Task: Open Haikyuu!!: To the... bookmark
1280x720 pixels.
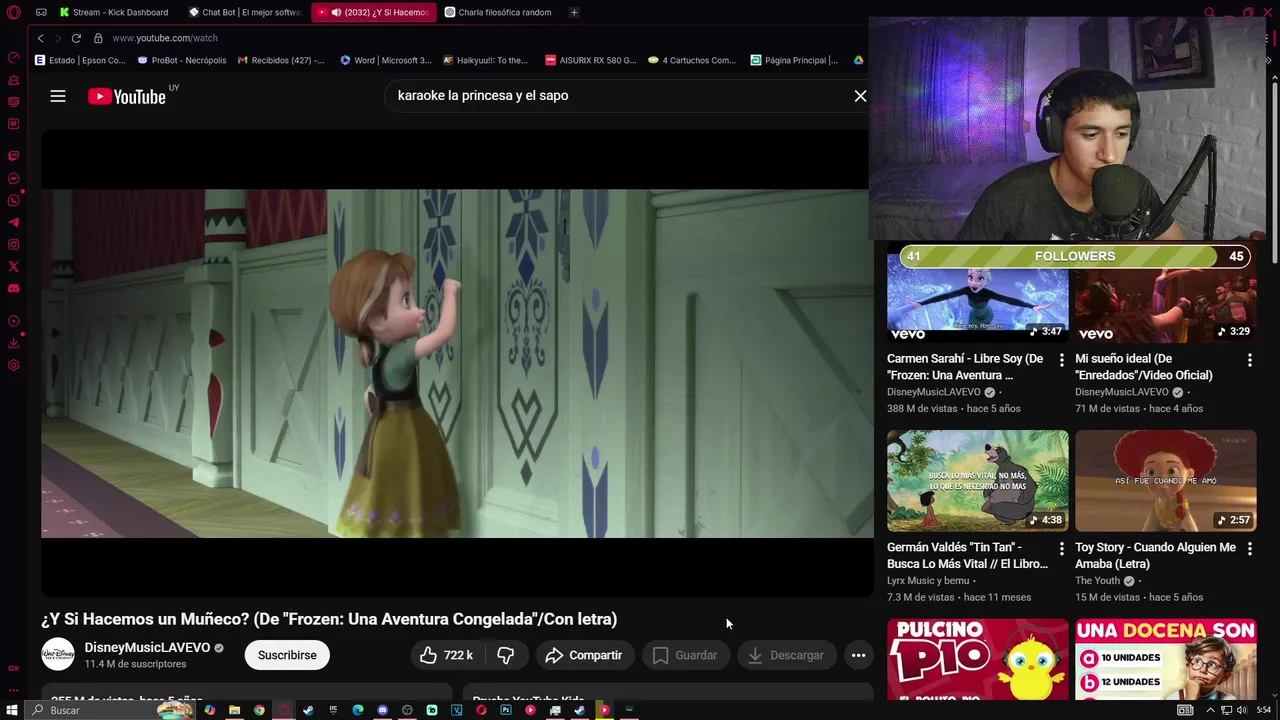Action: pos(486,60)
